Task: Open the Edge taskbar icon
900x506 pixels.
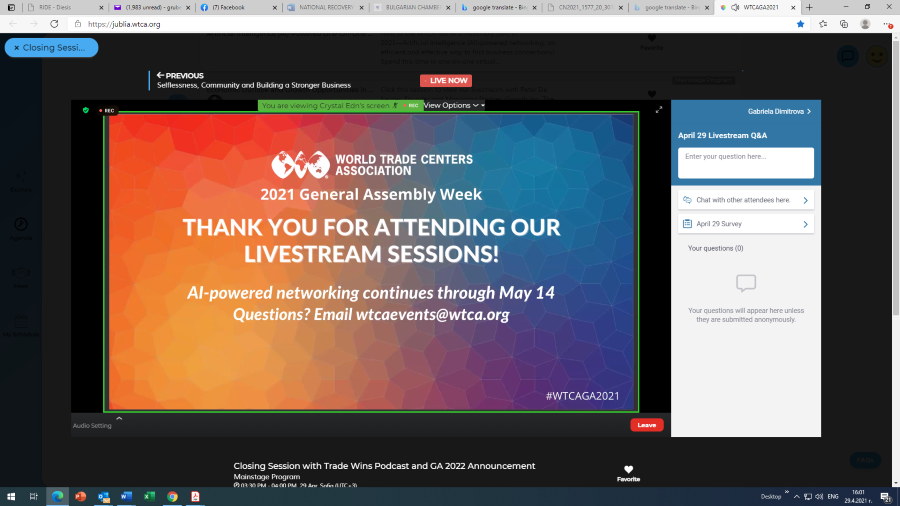Action: [57, 496]
